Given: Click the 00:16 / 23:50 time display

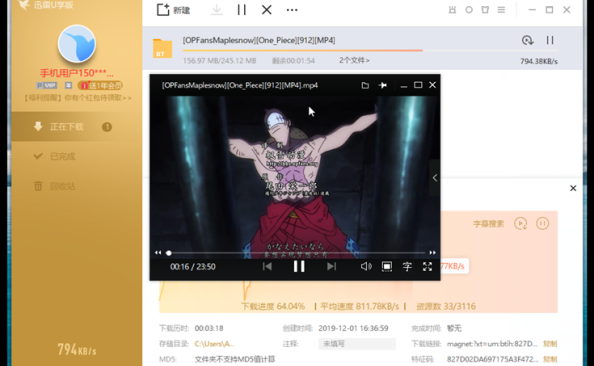Looking at the screenshot, I should point(193,267).
